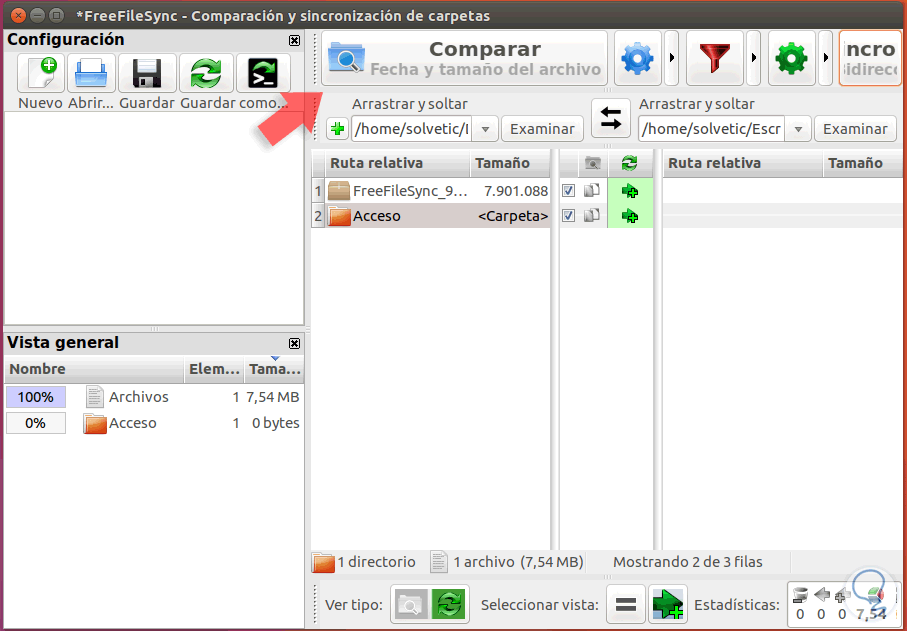
Task: Sort overview by Nombre column
Action: point(95,369)
